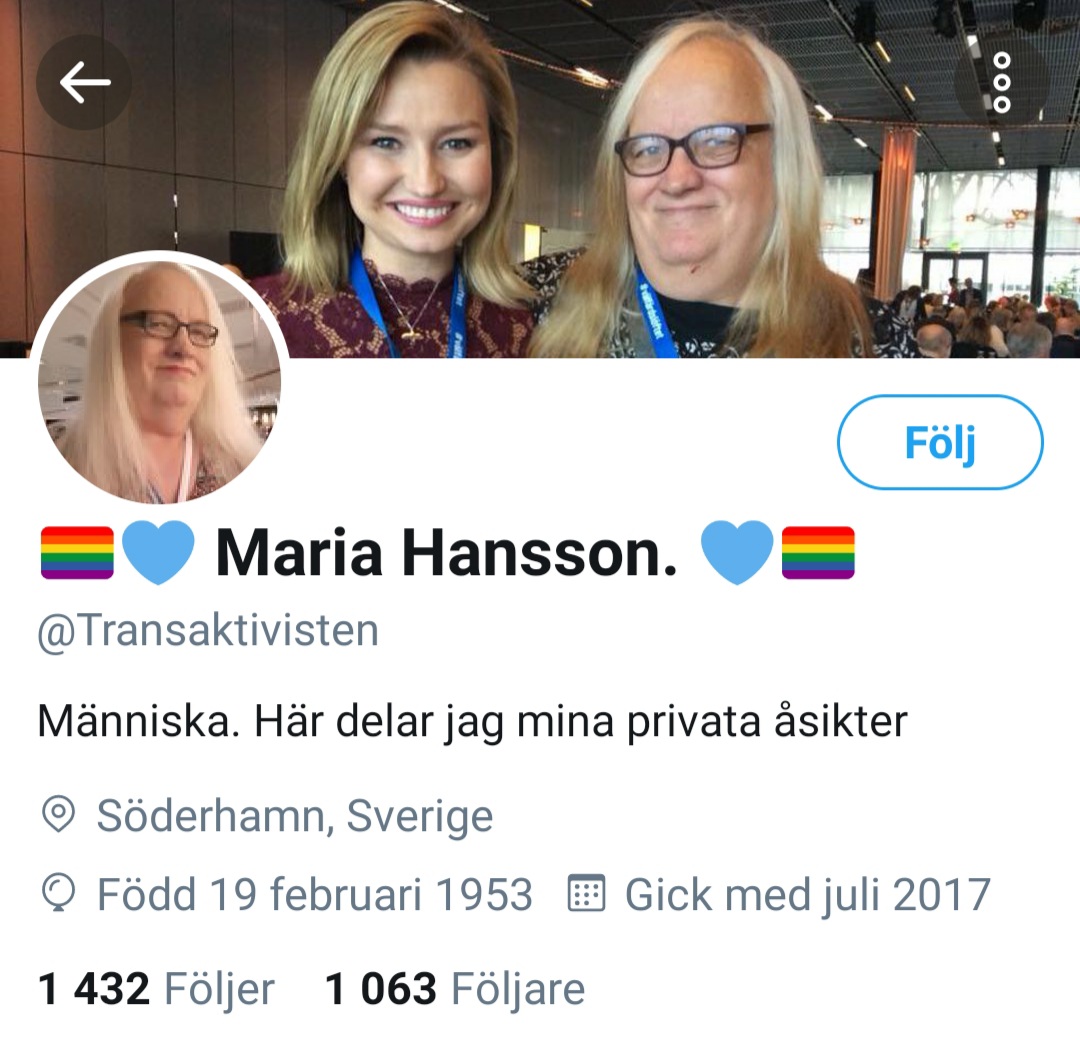Follow the account with the Följ button
1080x1040 pixels.
click(940, 442)
